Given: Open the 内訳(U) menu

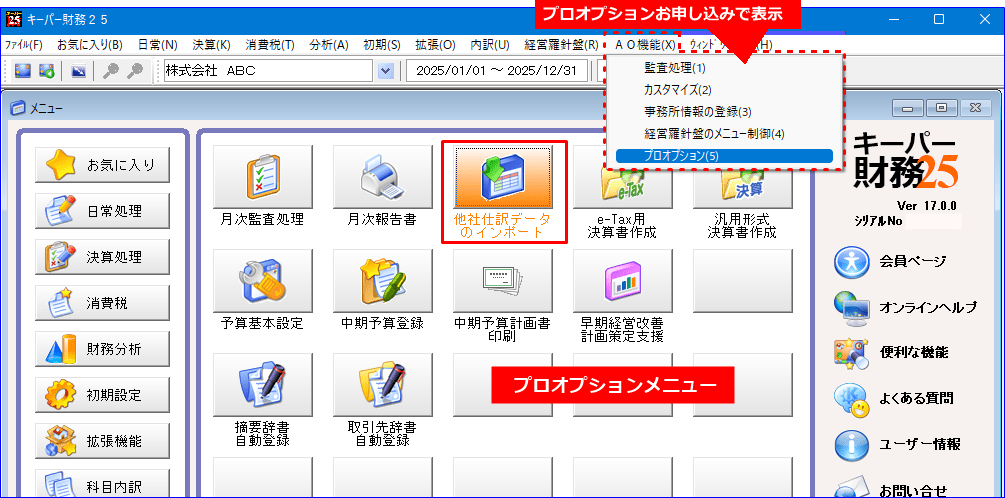Looking at the screenshot, I should (490, 45).
